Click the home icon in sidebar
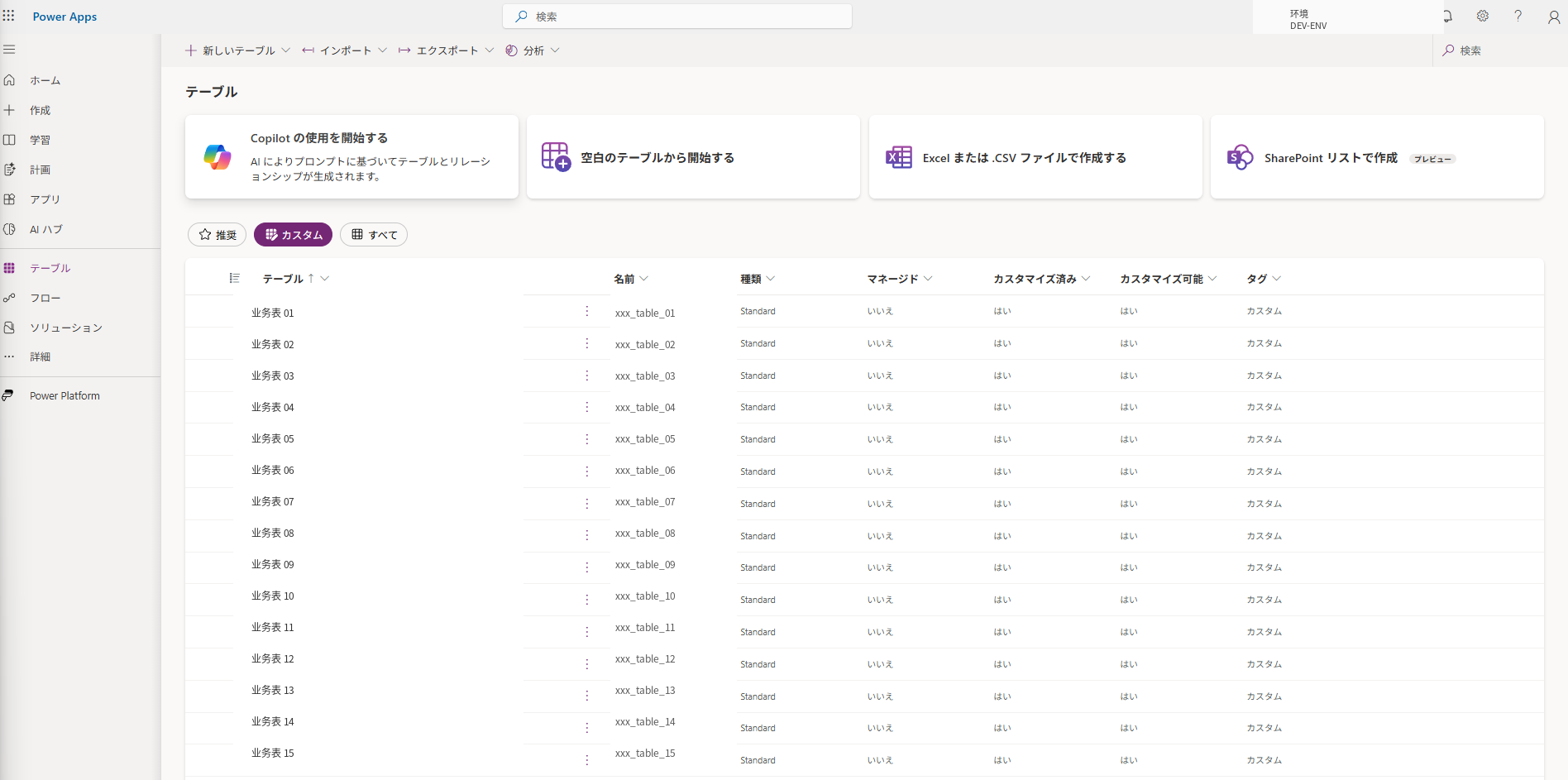 [x=10, y=80]
